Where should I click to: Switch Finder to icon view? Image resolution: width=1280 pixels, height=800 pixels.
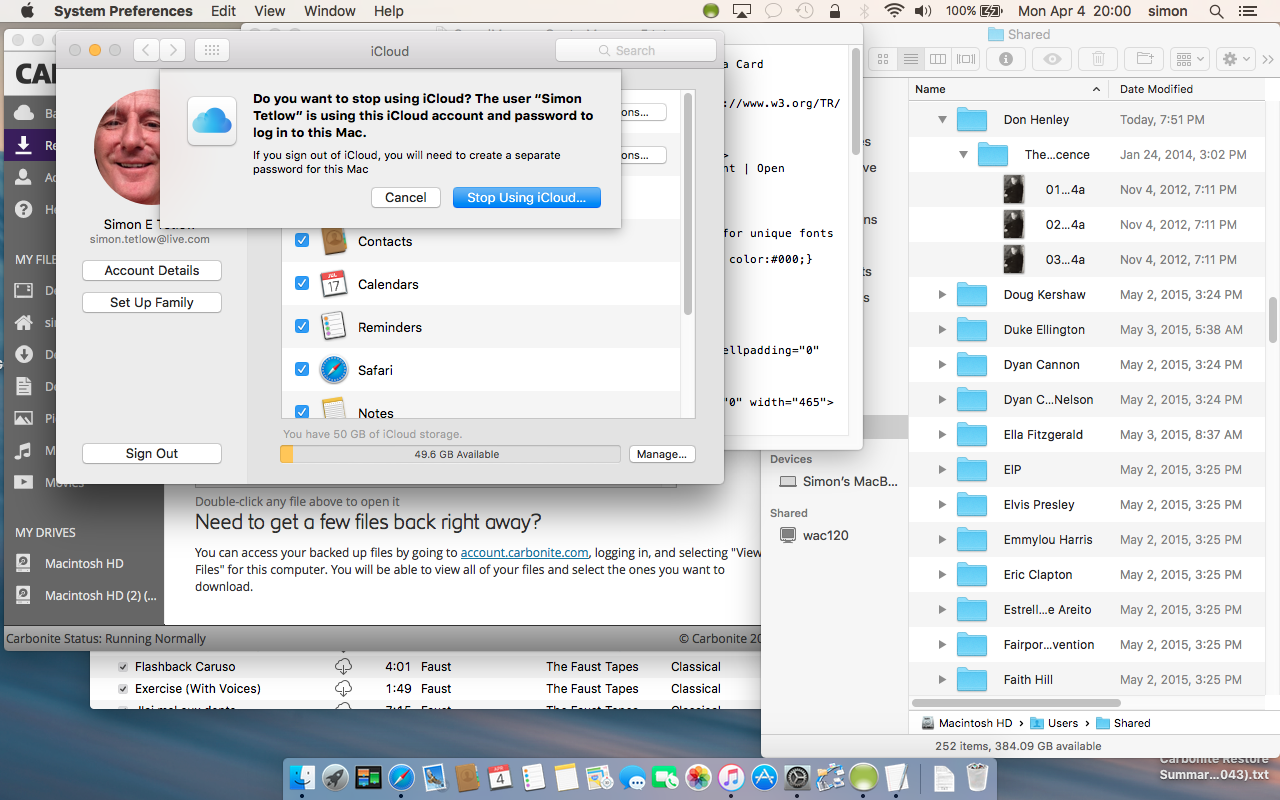pos(883,59)
